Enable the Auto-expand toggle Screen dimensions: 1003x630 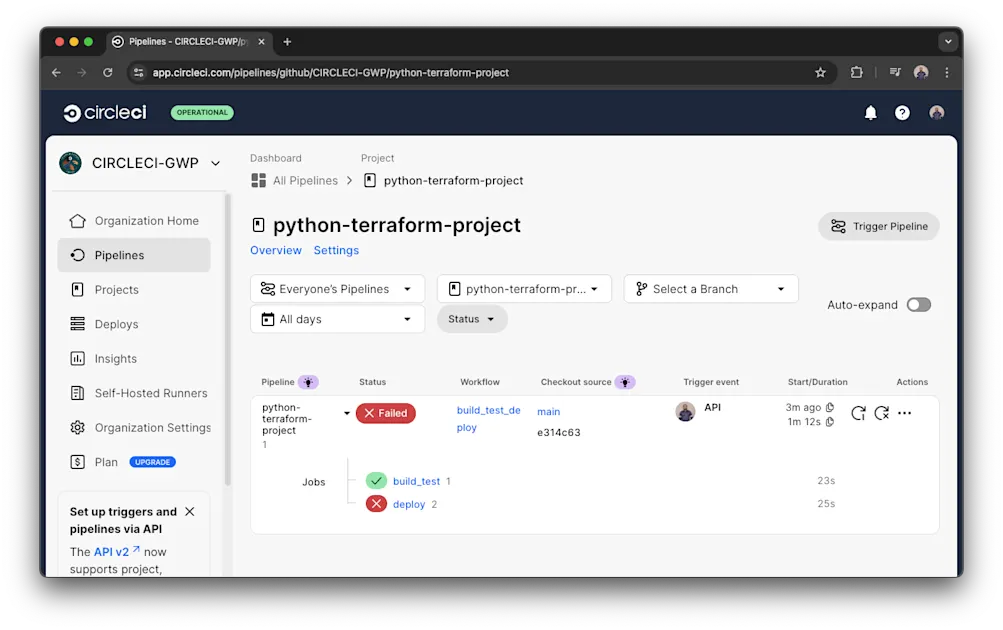coord(918,304)
